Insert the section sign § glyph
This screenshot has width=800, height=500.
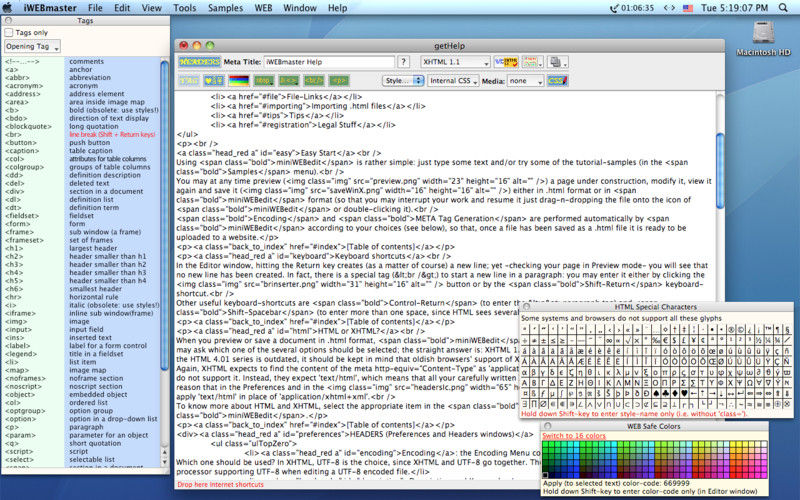click(787, 330)
